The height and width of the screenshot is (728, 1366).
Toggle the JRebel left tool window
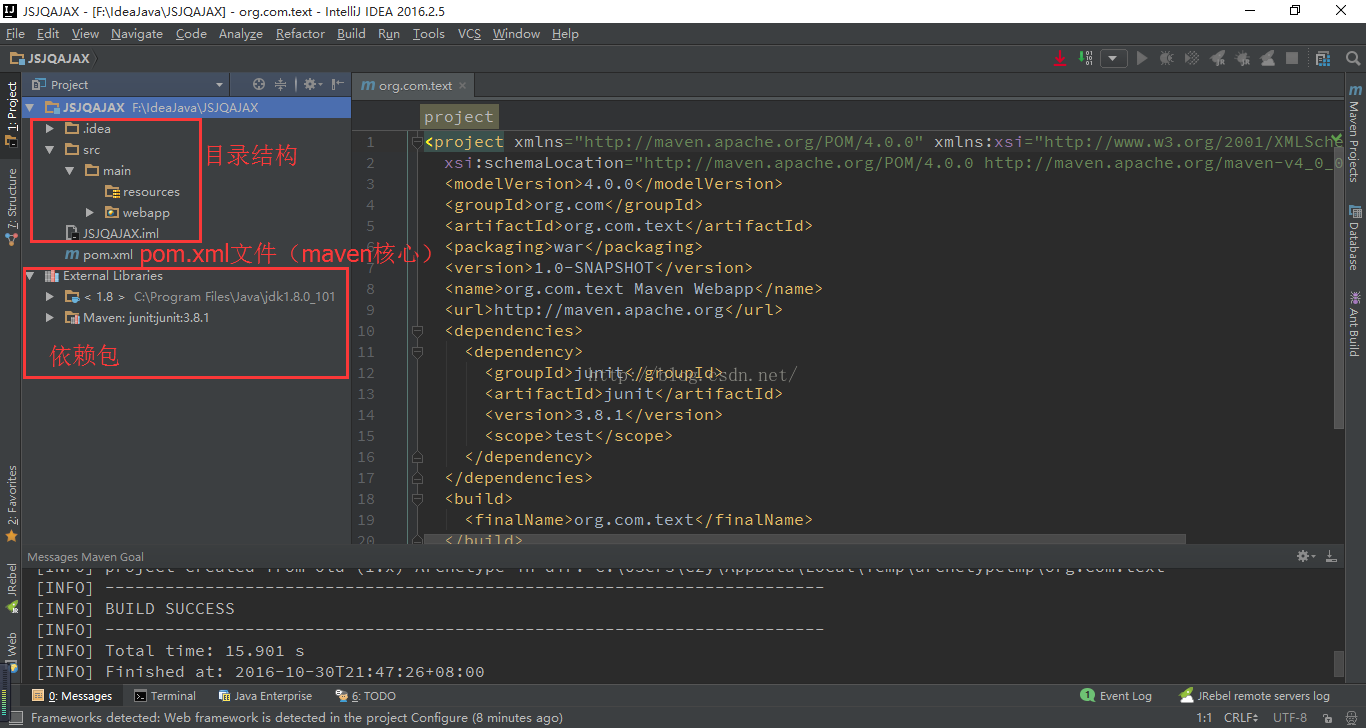pyautogui.click(x=12, y=587)
